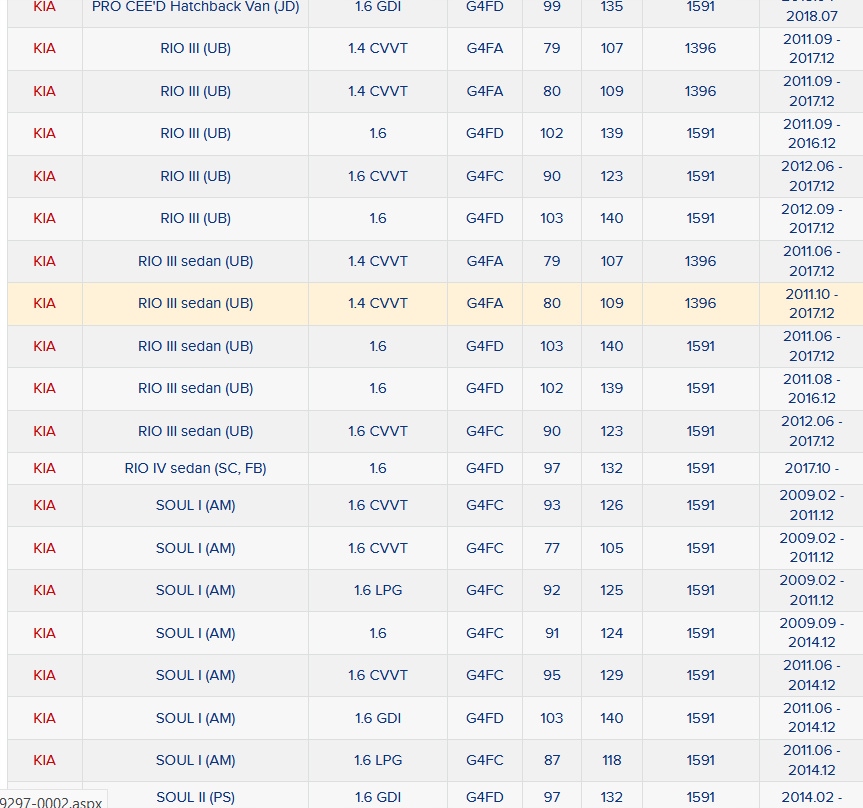Click RIO III sedan (UB) in the highlighted row

[x=195, y=303]
